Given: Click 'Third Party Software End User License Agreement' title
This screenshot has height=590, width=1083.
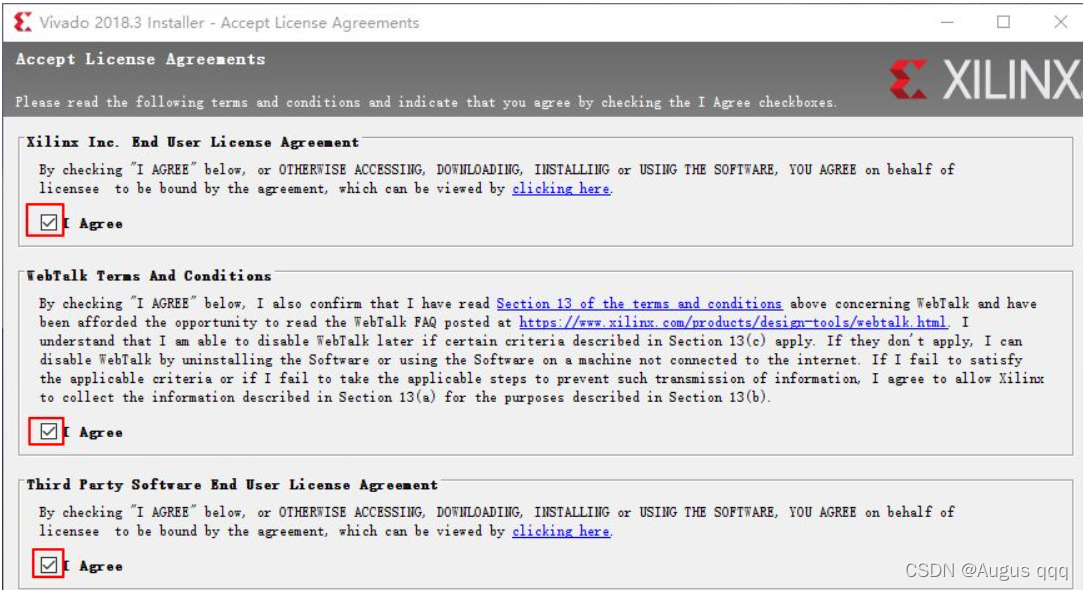Looking at the screenshot, I should click(x=231, y=484).
